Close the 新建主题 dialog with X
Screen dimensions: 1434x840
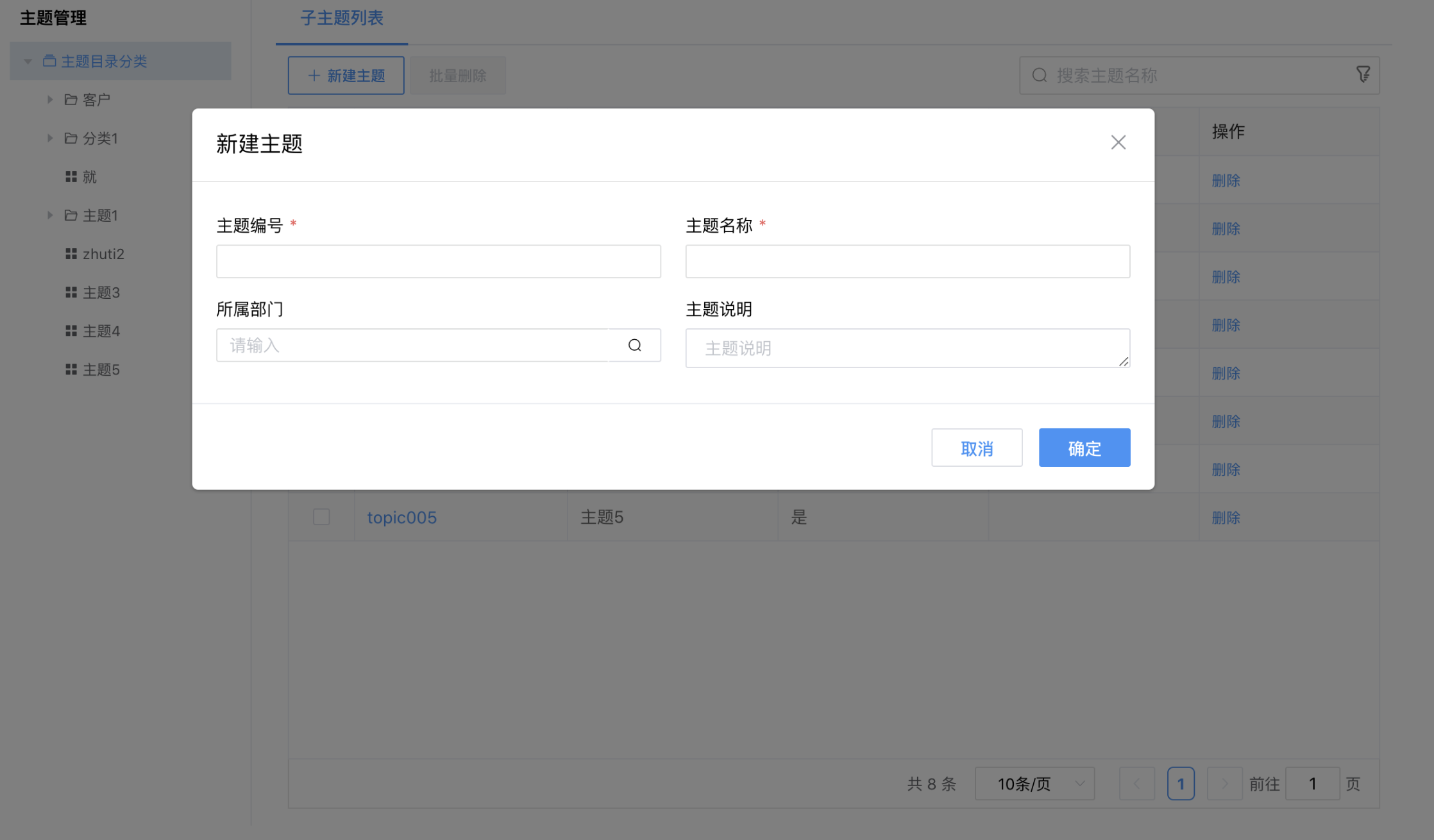click(x=1118, y=142)
